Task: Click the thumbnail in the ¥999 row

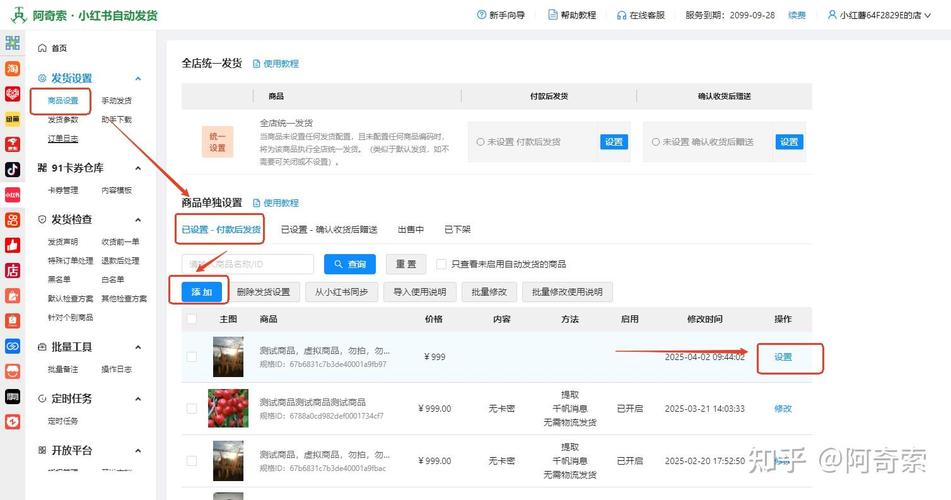Action: [x=228, y=357]
